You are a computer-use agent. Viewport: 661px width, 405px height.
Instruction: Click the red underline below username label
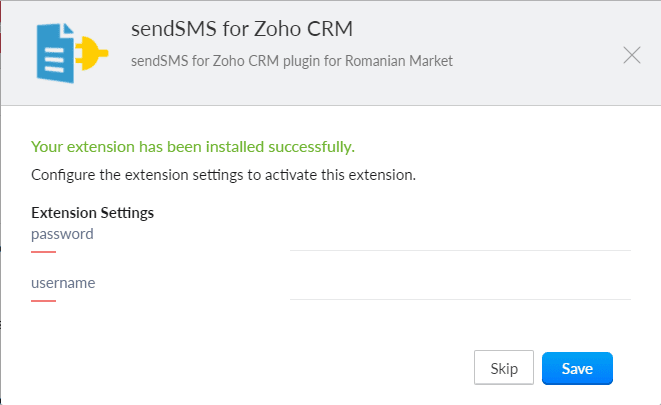click(x=43, y=301)
